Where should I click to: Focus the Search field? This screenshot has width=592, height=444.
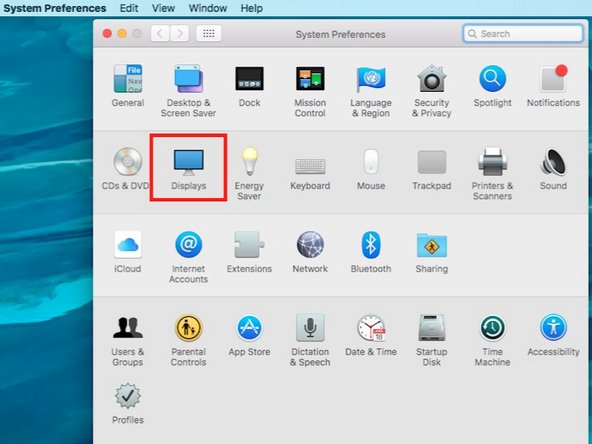523,34
